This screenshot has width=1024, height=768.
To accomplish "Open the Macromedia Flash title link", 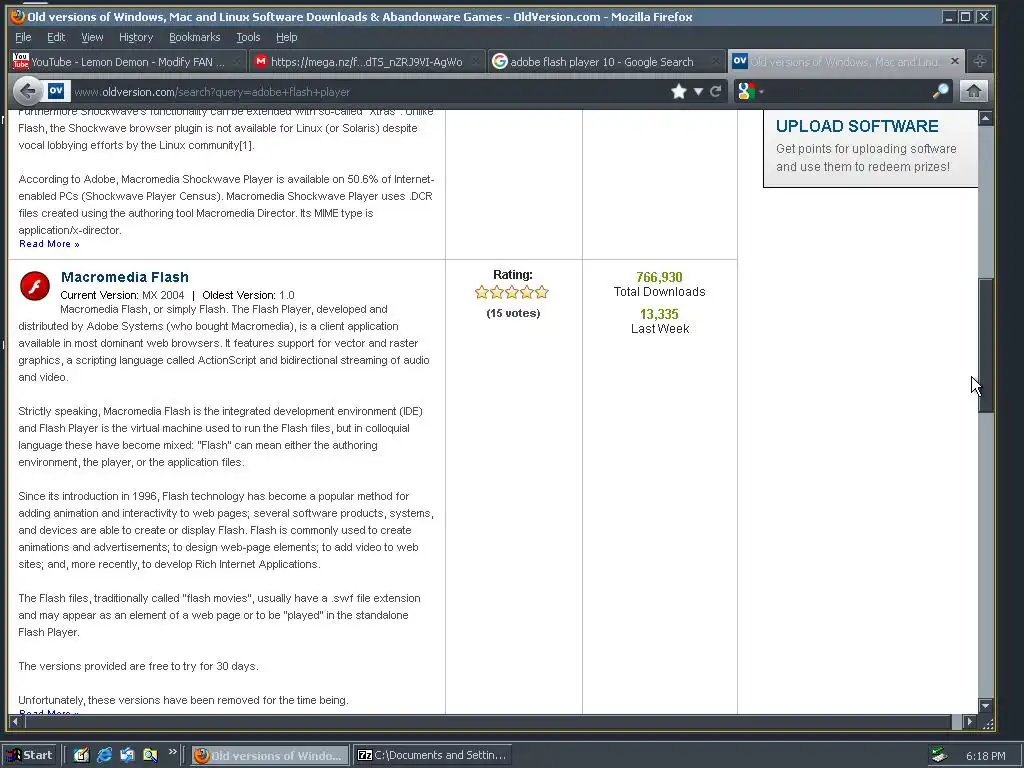I will point(125,277).
